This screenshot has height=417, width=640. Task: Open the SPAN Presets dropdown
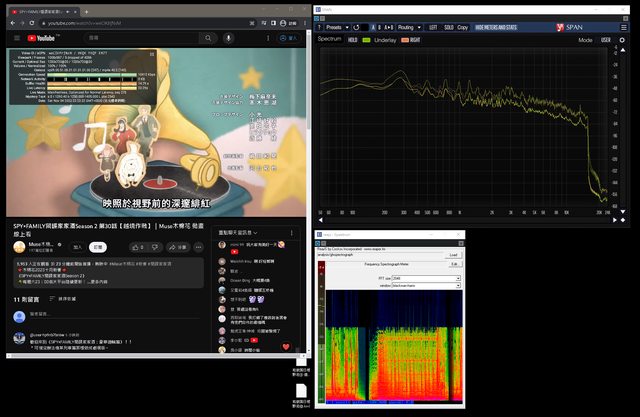(337, 27)
